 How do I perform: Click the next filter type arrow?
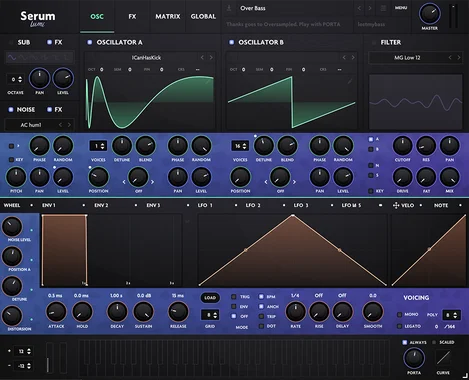click(x=459, y=58)
